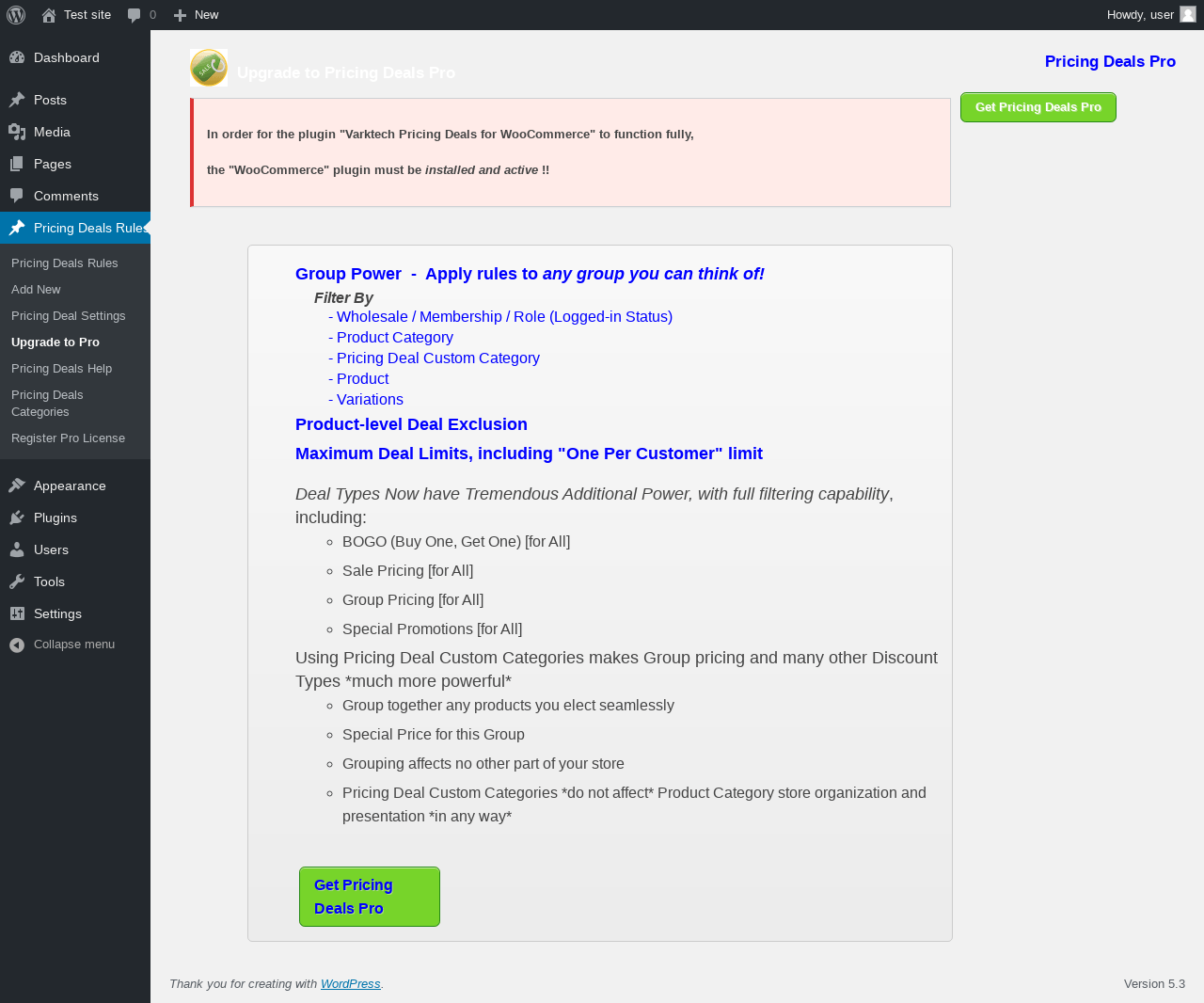Click Group Pricing [for All] list item
Image resolution: width=1204 pixels, height=1003 pixels.
pyautogui.click(x=413, y=600)
